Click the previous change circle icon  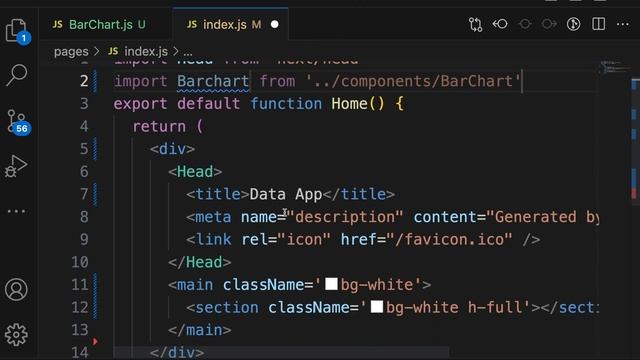click(x=525, y=24)
